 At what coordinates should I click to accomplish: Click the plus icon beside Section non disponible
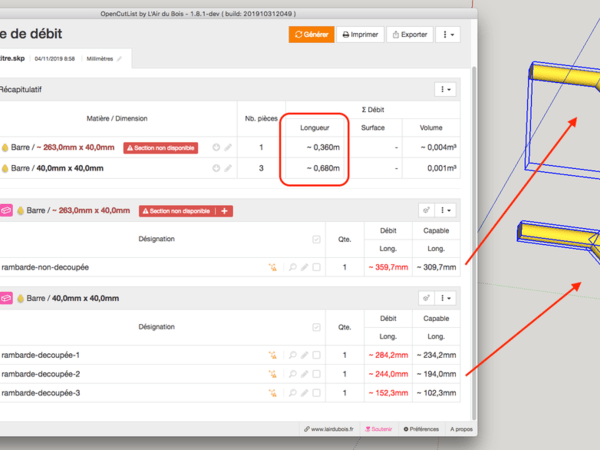click(225, 211)
